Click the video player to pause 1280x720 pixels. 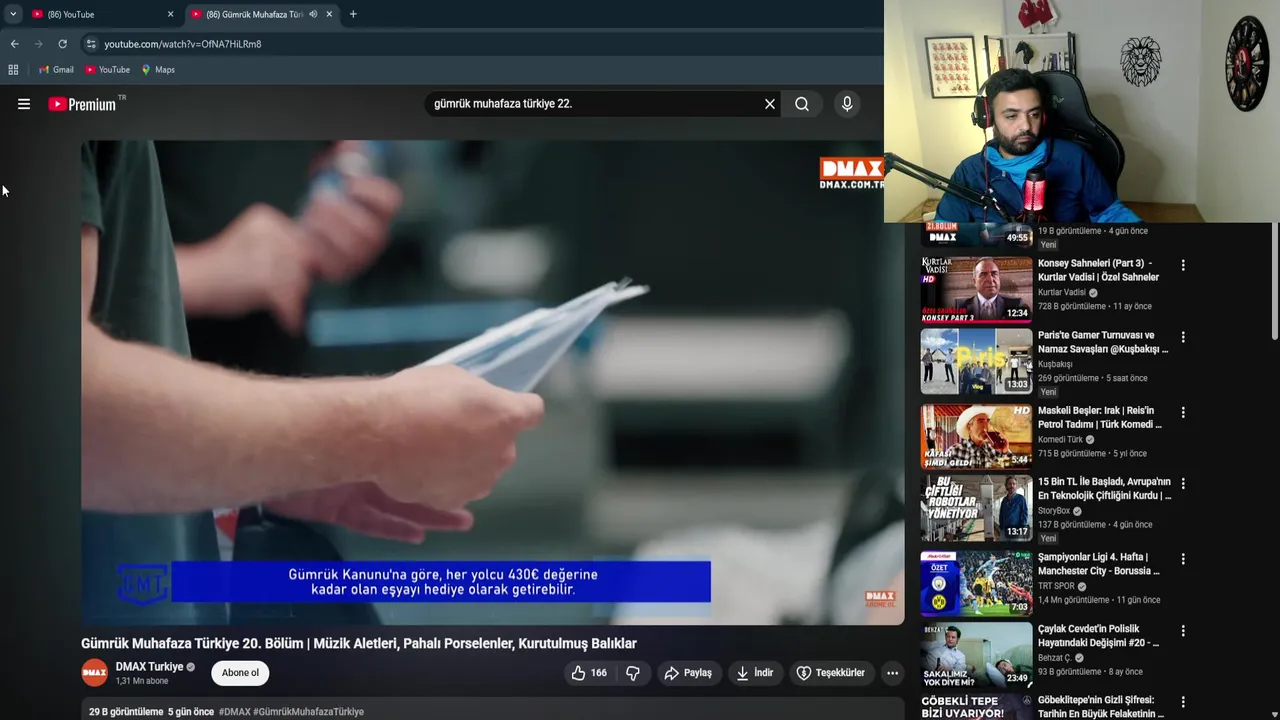tap(492, 382)
